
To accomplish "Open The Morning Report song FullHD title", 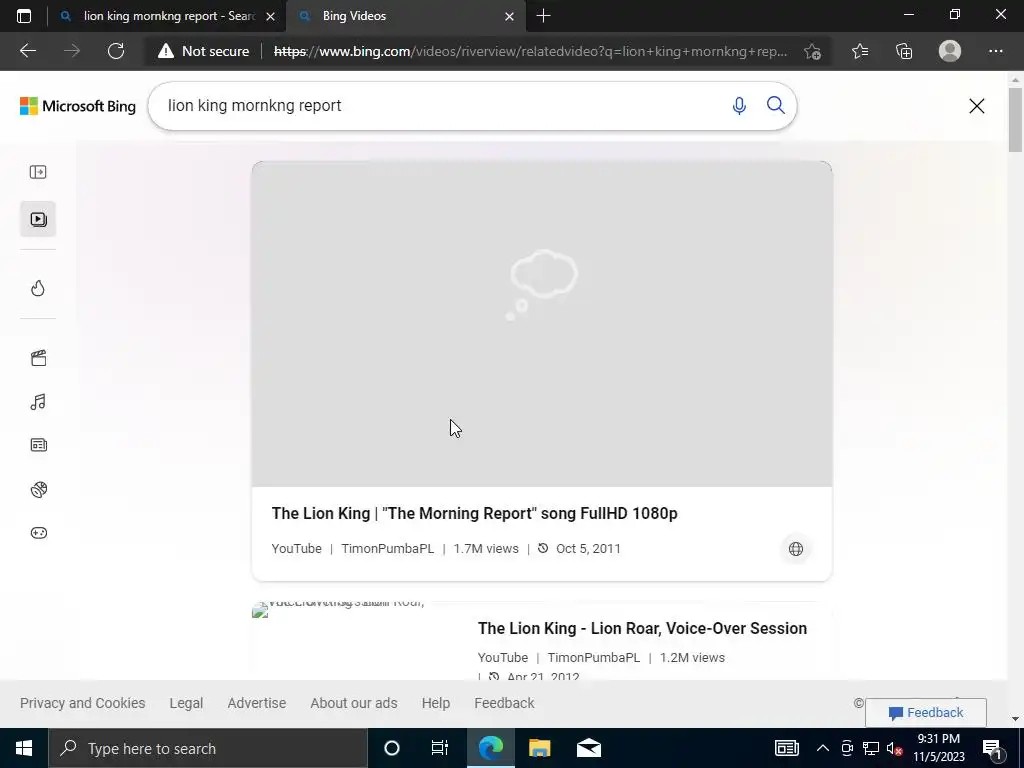I will tap(474, 513).
